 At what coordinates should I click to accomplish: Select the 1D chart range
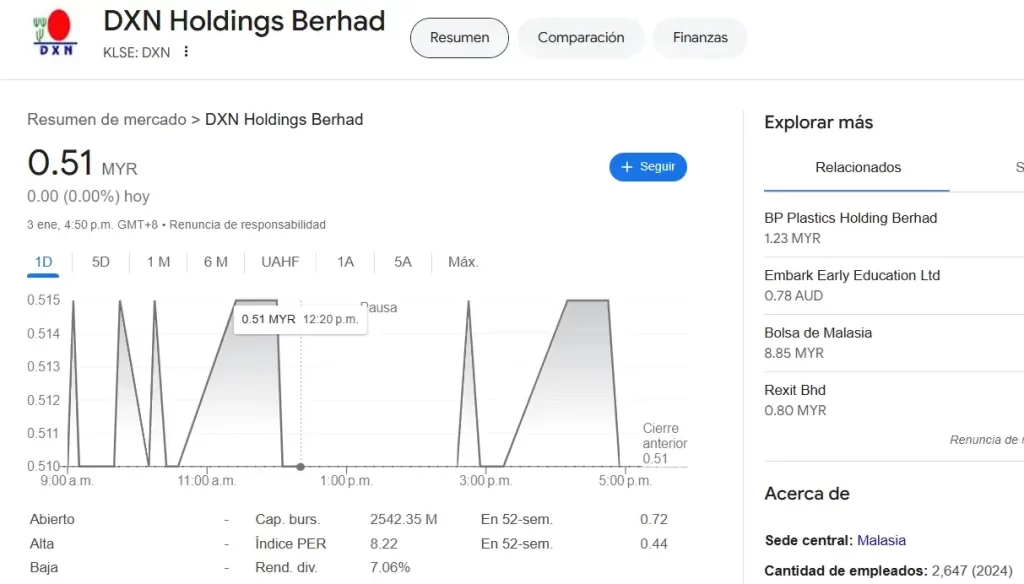(43, 262)
